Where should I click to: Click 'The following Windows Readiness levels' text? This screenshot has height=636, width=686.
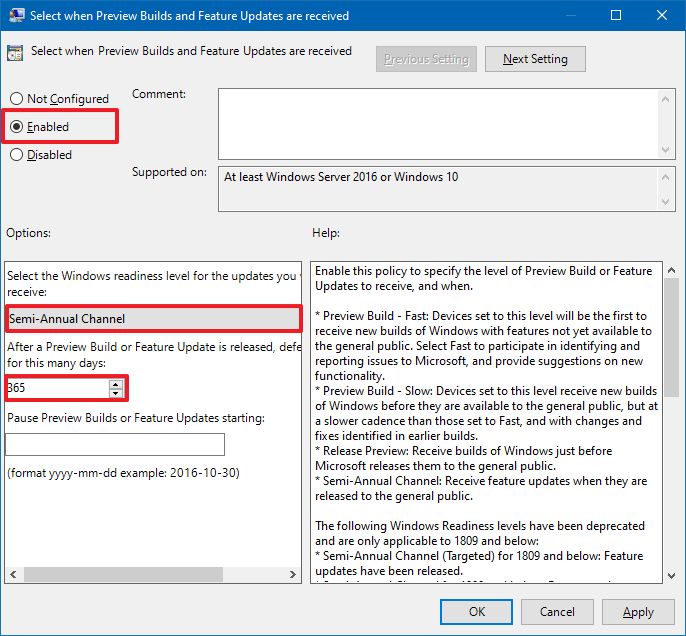[480, 533]
